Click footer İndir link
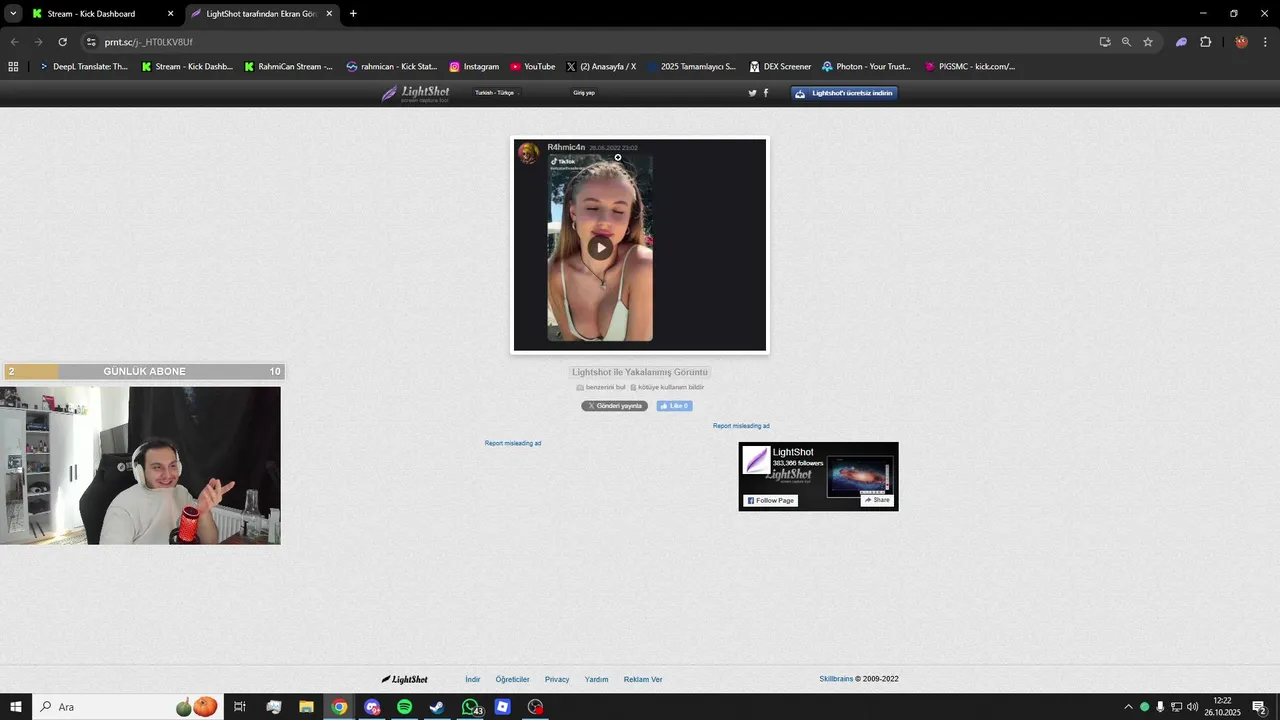The height and width of the screenshot is (720, 1280). click(x=473, y=679)
